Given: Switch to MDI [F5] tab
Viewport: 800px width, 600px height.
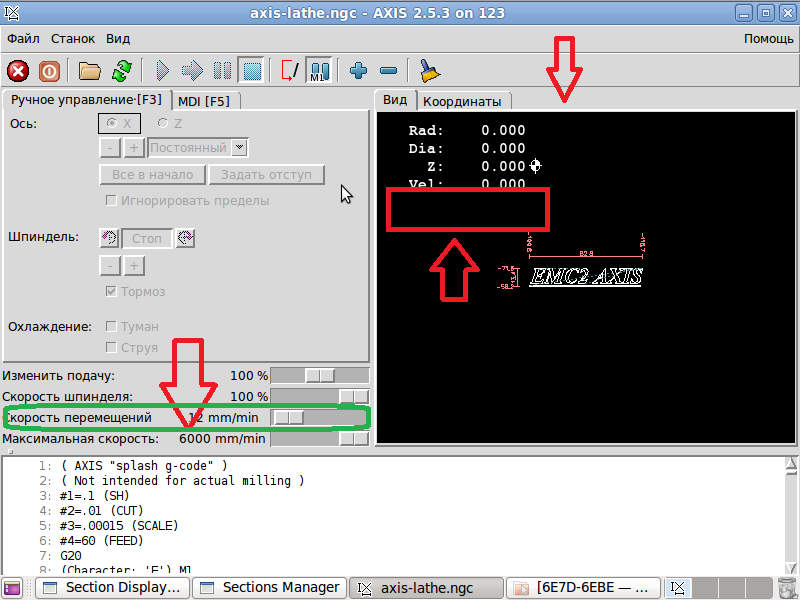Looking at the screenshot, I should coord(204,102).
